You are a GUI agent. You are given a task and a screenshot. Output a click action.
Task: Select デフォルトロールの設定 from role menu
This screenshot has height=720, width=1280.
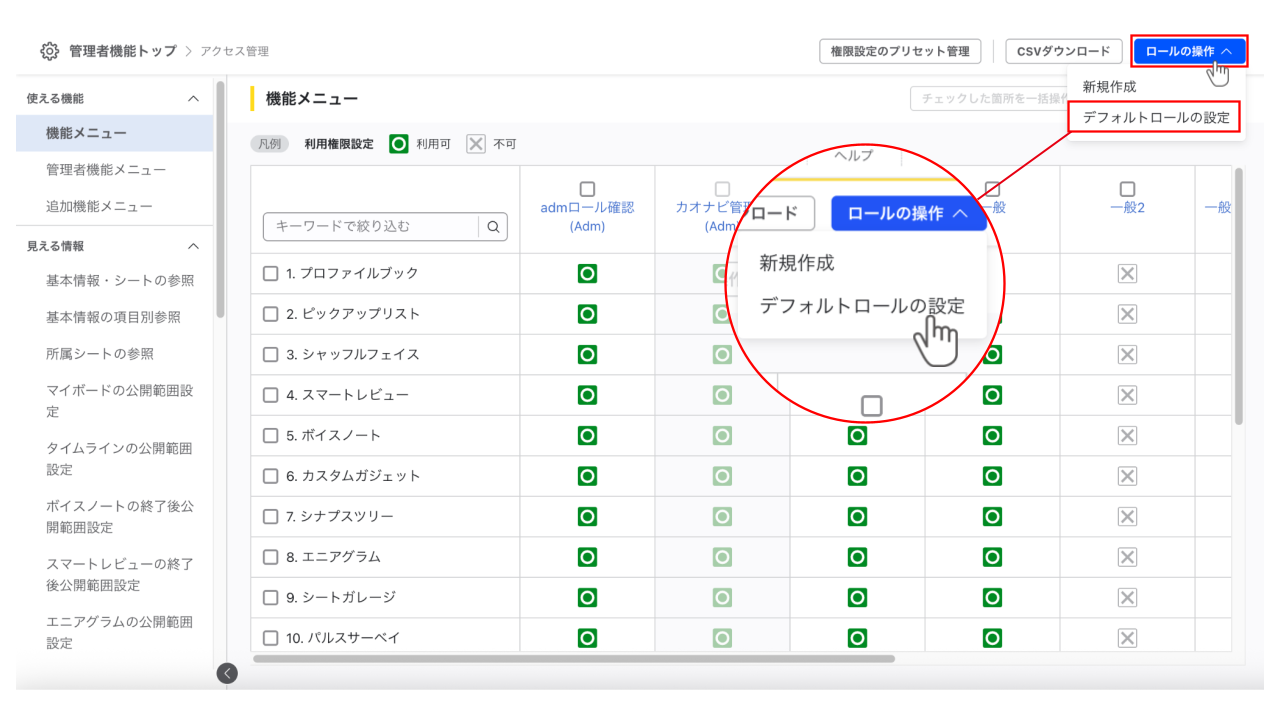point(1155,117)
